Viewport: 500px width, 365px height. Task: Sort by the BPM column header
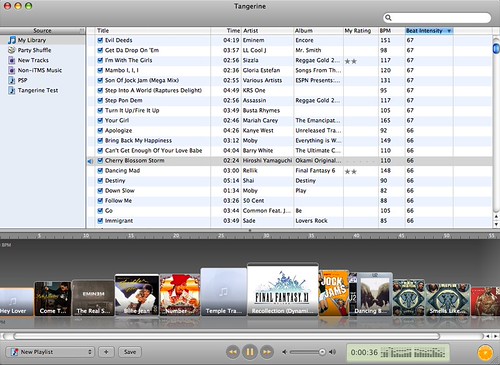coord(392,31)
